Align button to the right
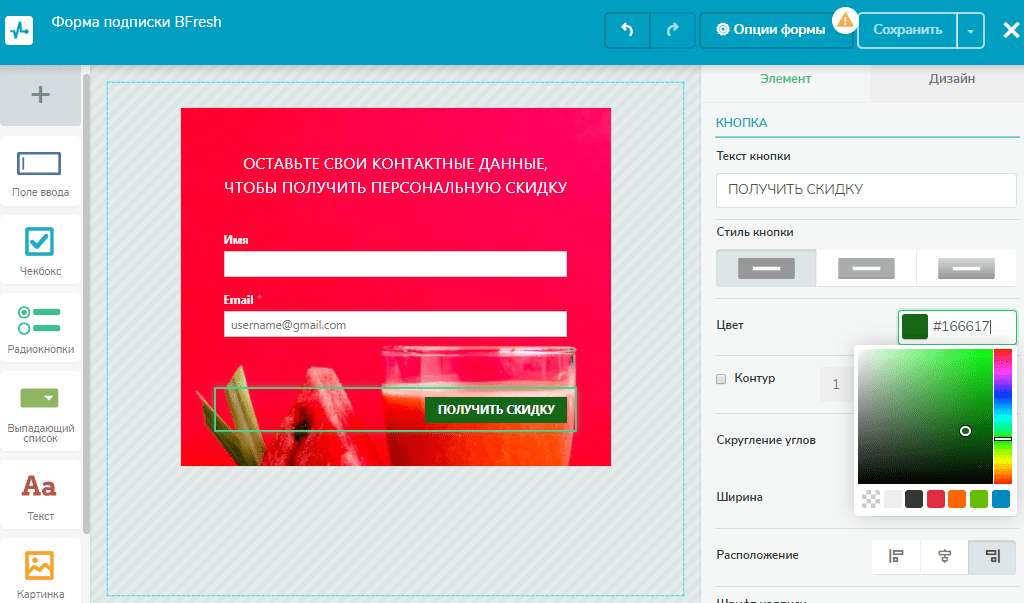 click(x=993, y=556)
